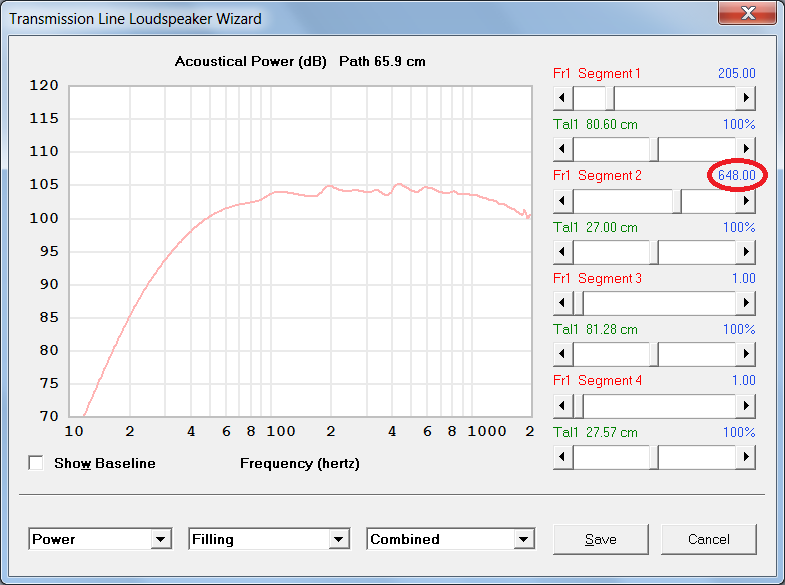Cancel the loudspeaker wizard
The image size is (785, 585).
tap(708, 539)
